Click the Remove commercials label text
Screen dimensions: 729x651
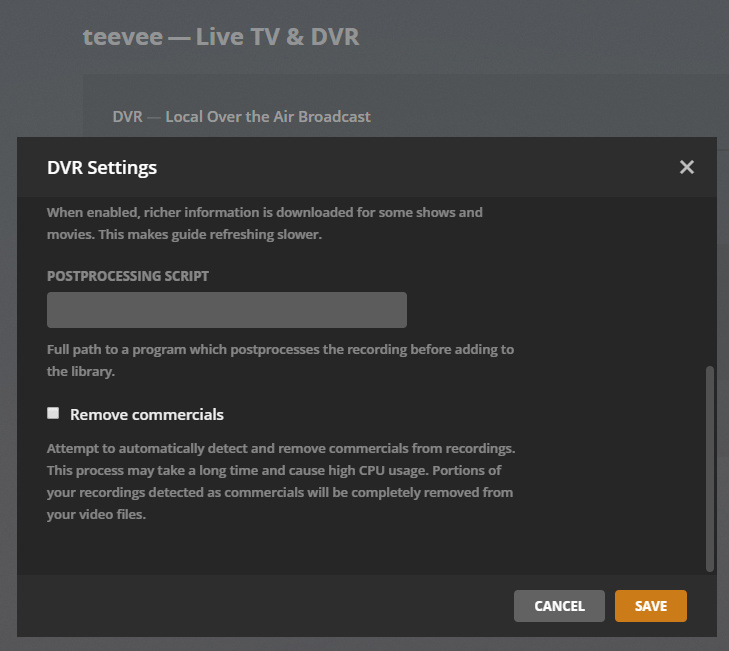click(x=147, y=414)
